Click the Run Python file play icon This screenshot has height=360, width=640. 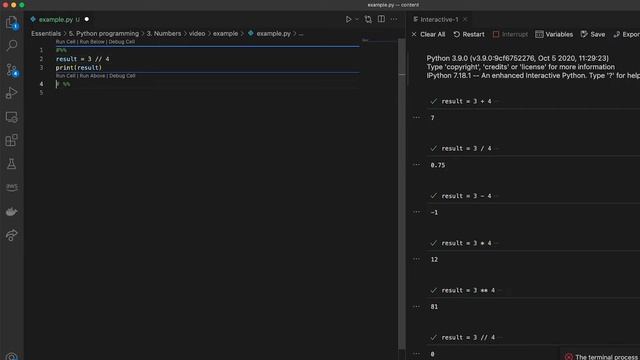click(x=348, y=19)
